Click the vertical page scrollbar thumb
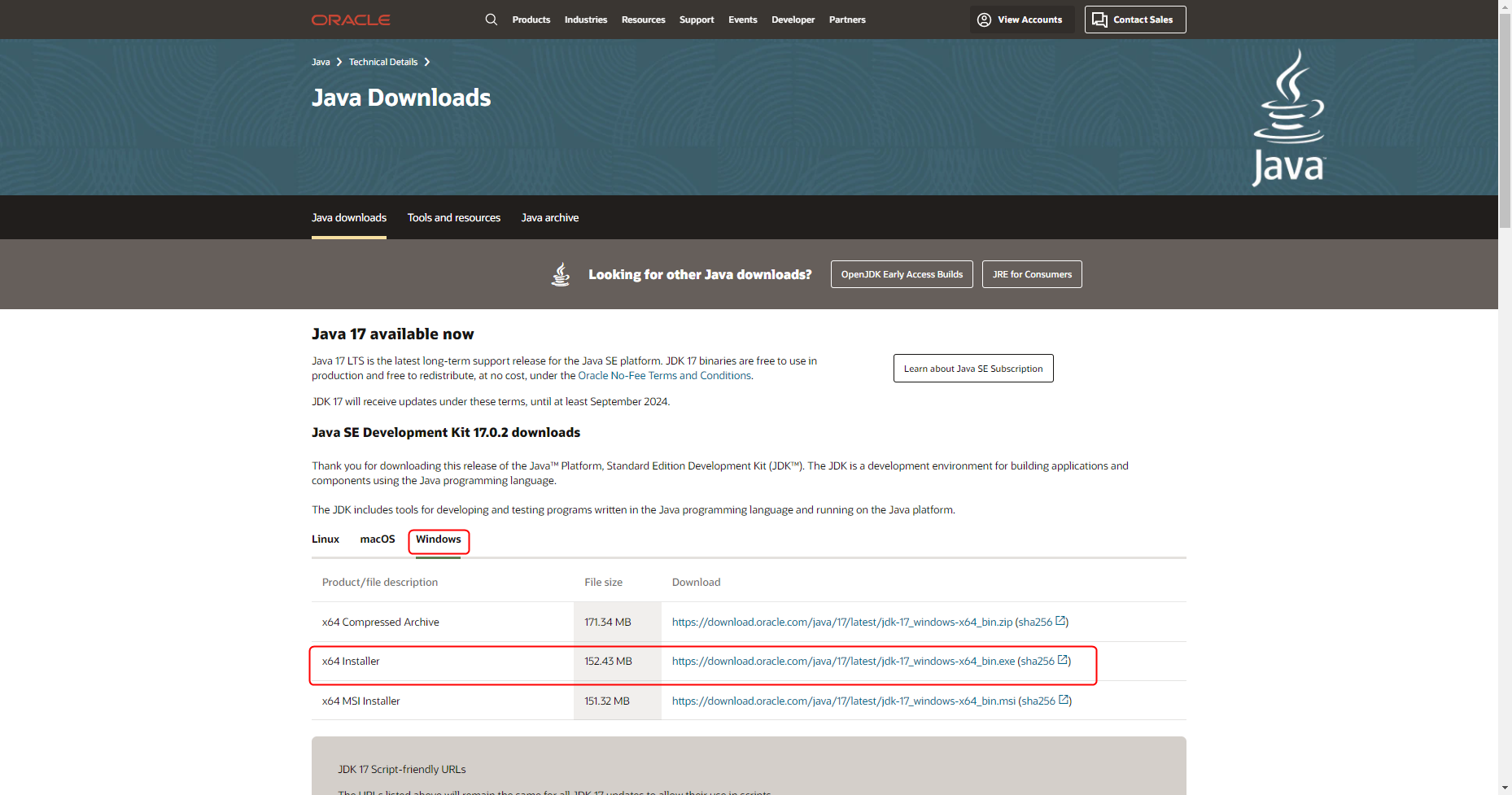Screen dimensions: 1512x795 (1505, 120)
